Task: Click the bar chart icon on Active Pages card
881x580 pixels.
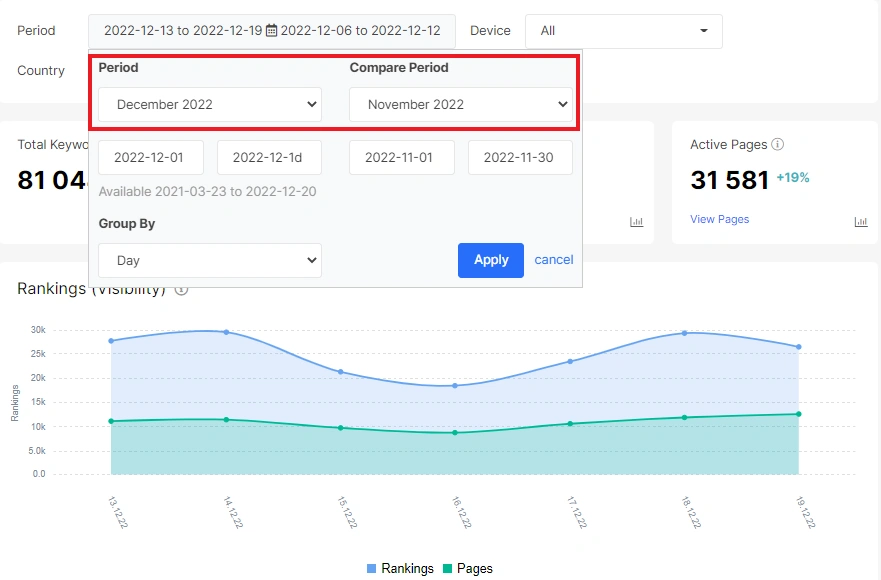Action: (861, 222)
